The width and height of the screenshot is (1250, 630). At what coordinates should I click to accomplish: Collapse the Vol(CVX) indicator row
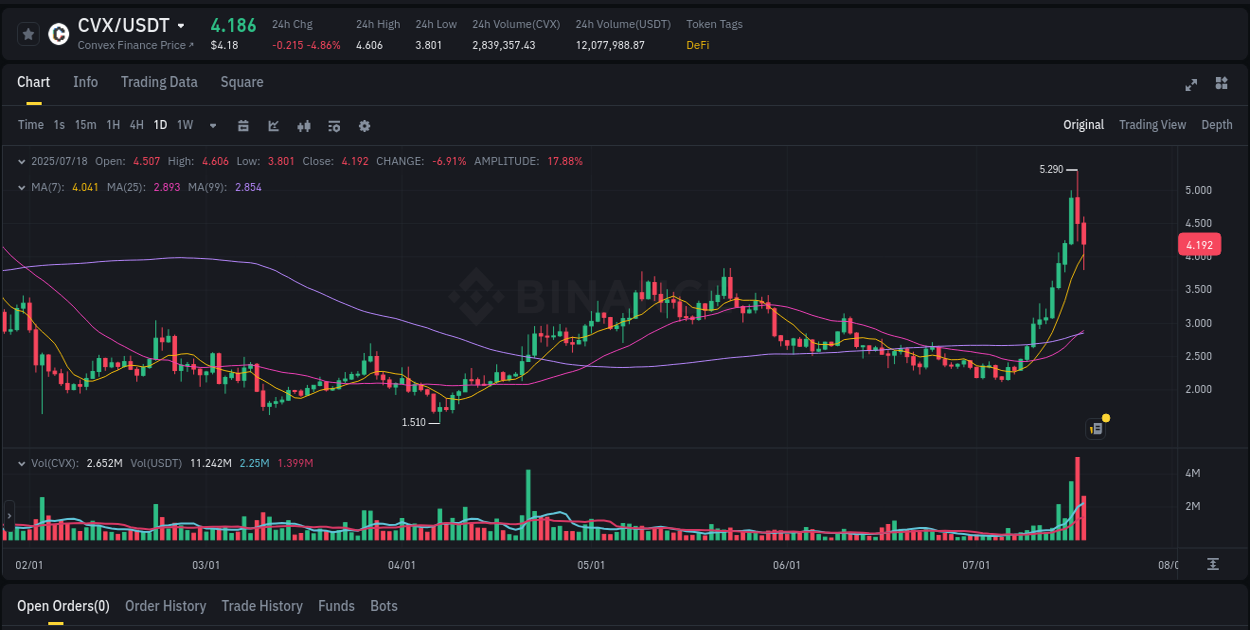coord(21,463)
